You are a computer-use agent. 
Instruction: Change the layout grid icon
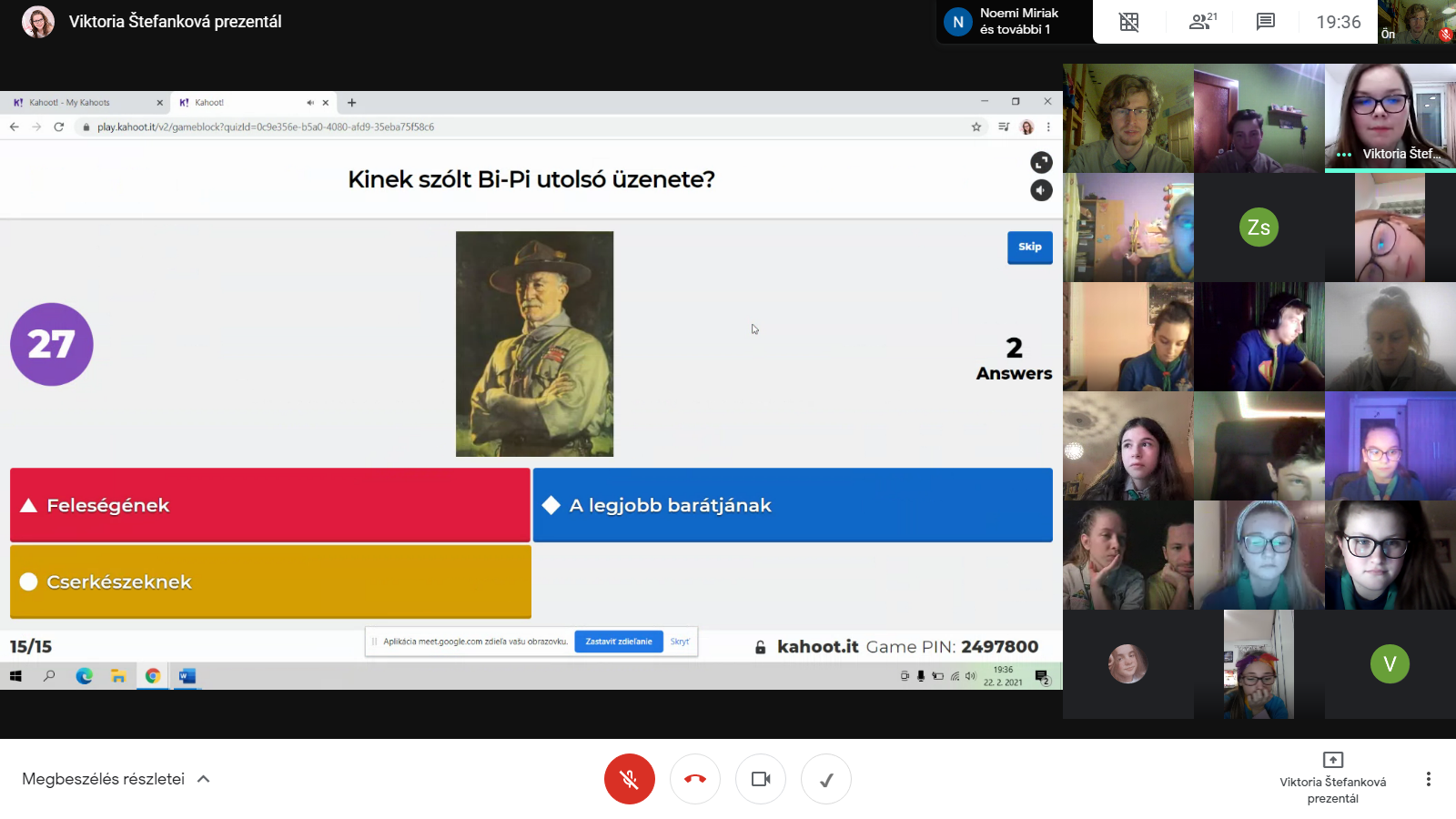(x=1129, y=22)
